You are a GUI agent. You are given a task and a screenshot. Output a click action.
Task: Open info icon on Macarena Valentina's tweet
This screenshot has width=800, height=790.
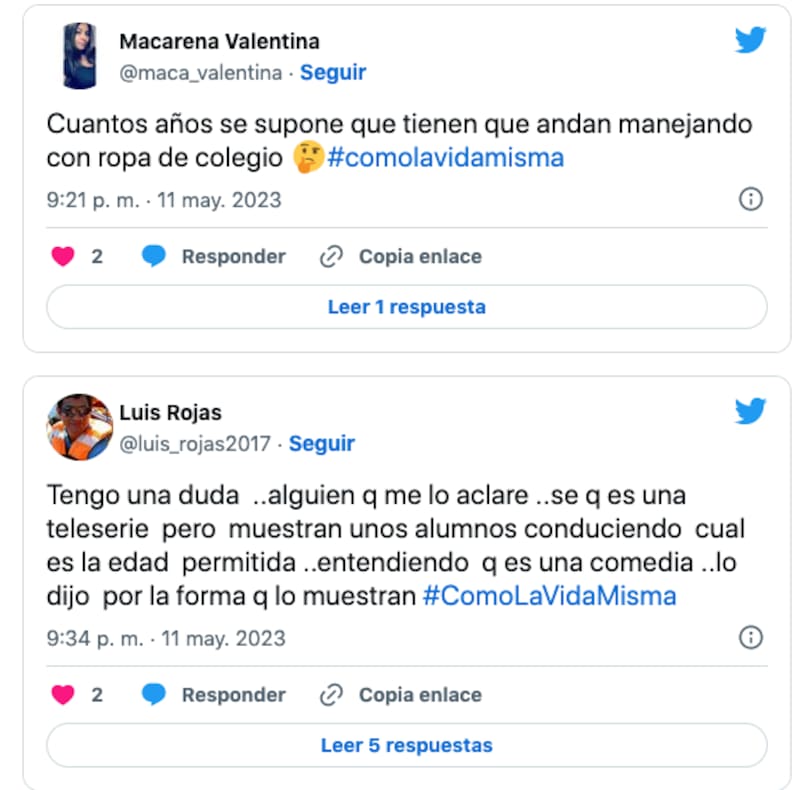[x=750, y=200]
